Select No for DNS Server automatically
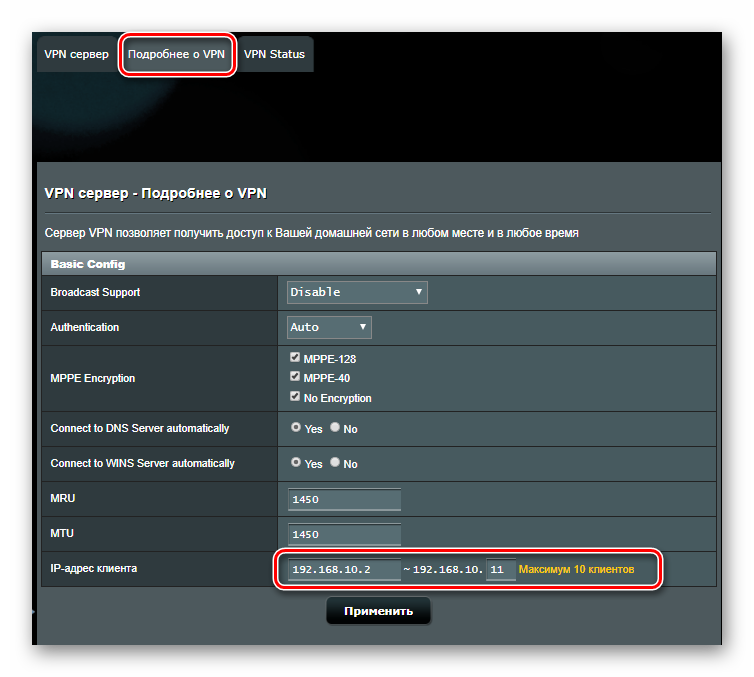This screenshot has height=677, width=754. pos(335,427)
